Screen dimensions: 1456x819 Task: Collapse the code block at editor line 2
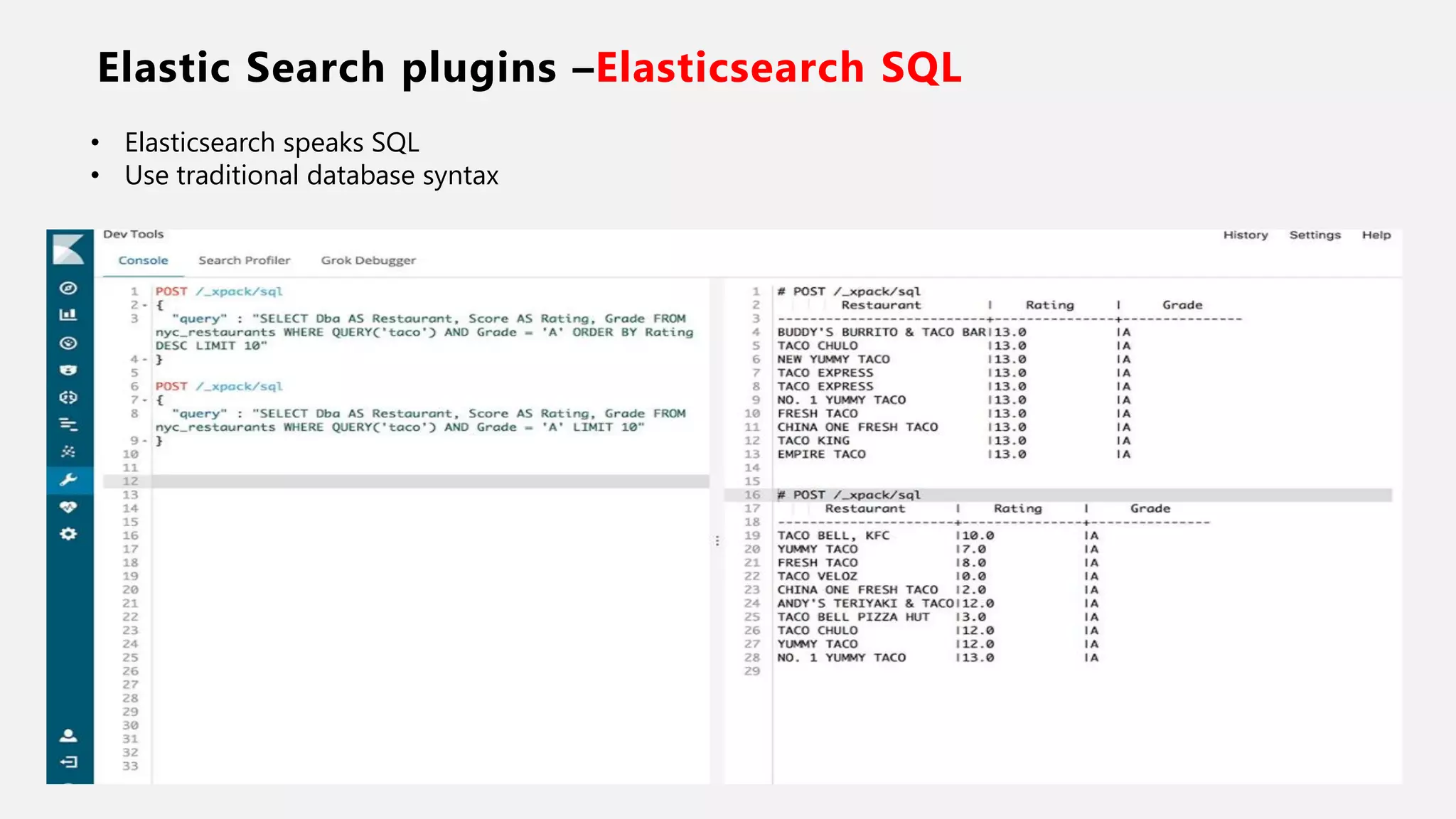(145, 305)
